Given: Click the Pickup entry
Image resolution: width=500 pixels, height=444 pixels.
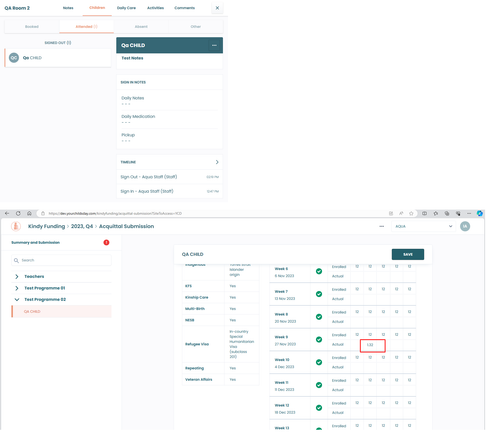Looking at the screenshot, I should 169,137.
